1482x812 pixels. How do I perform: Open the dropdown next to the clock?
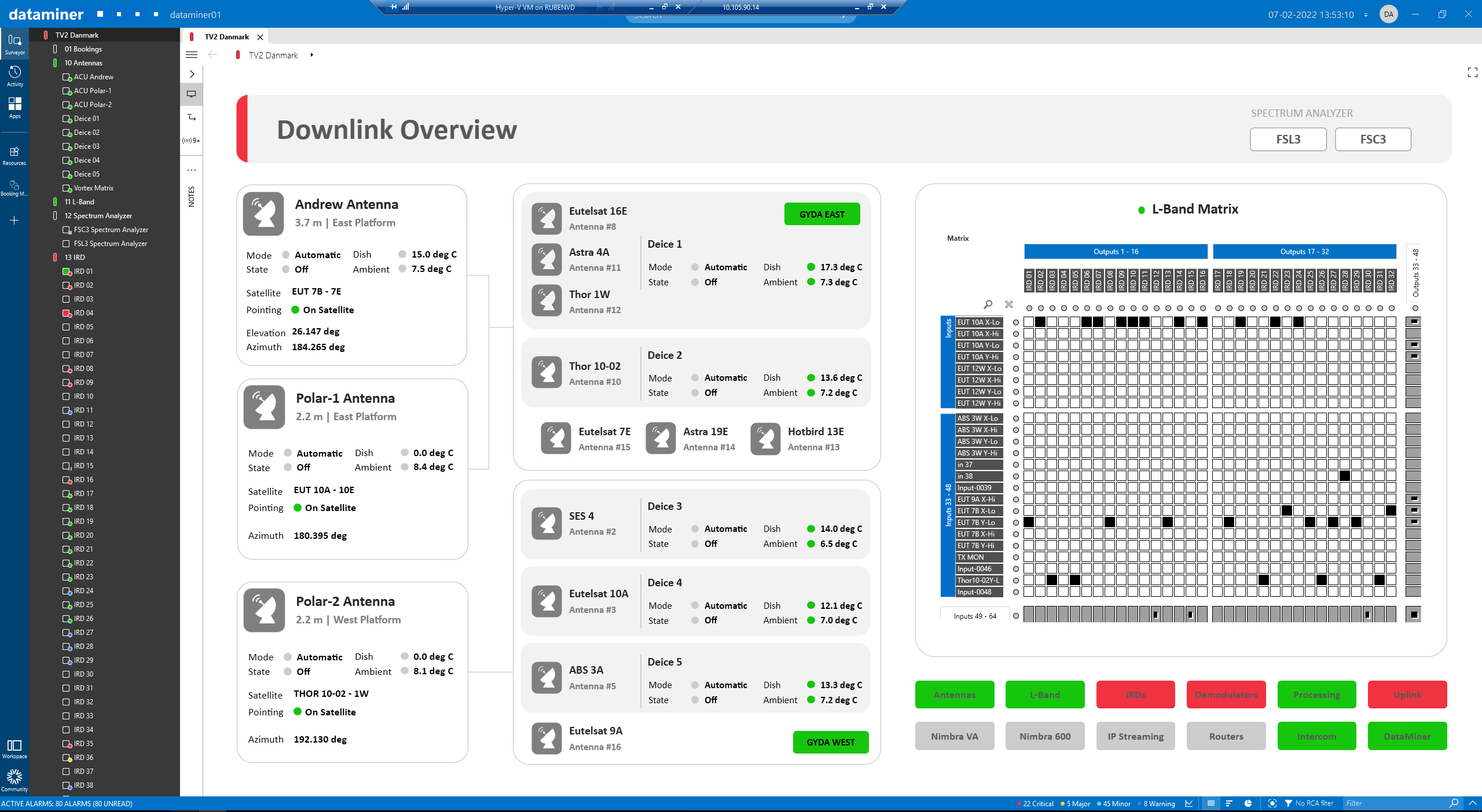(x=1366, y=15)
